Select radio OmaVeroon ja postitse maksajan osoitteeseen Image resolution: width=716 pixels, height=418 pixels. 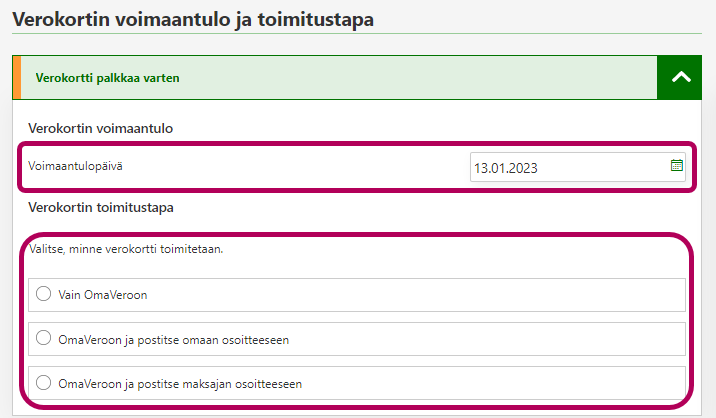pyautogui.click(x=43, y=382)
